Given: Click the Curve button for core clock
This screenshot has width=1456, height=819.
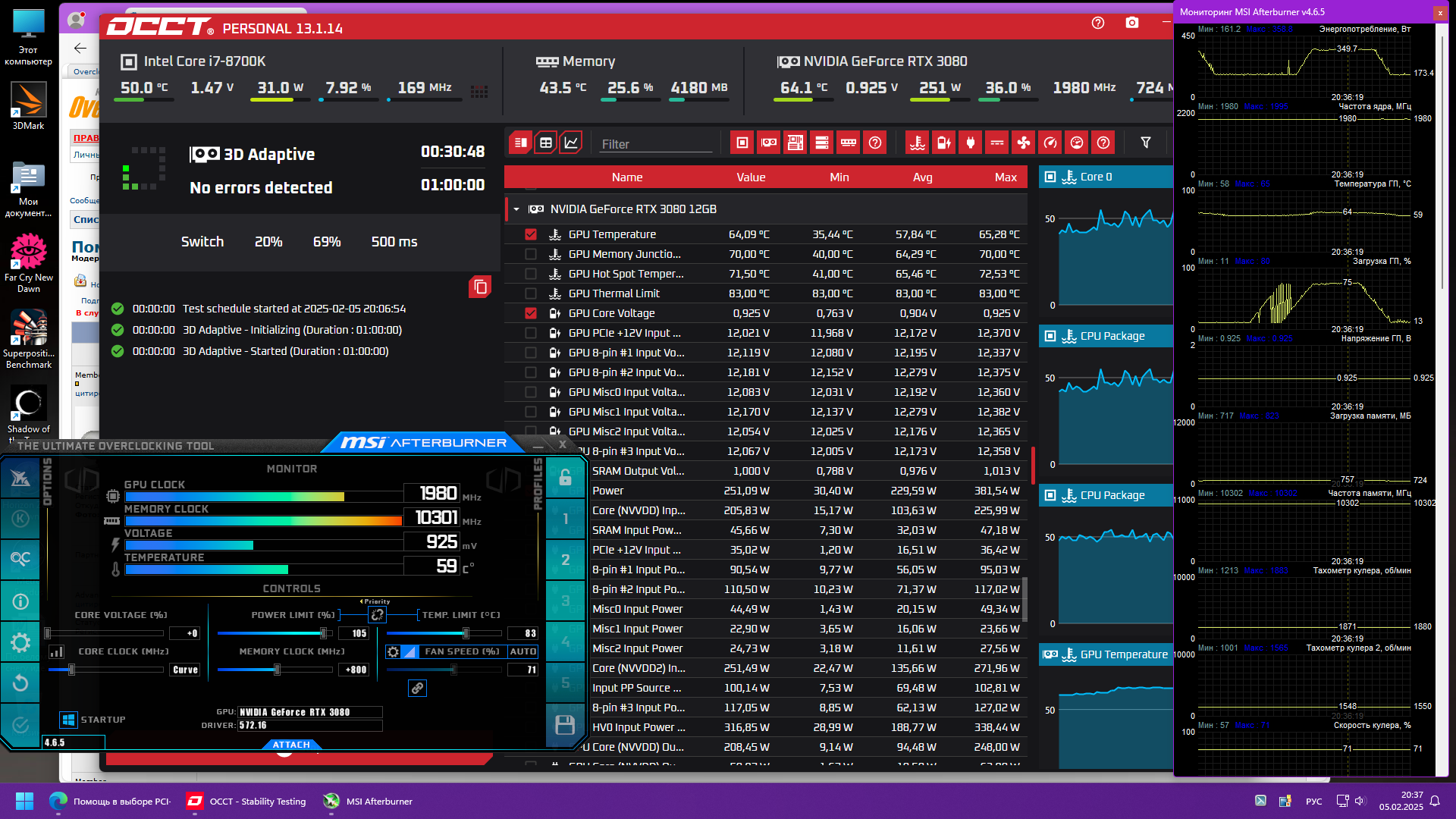Looking at the screenshot, I should (x=185, y=670).
